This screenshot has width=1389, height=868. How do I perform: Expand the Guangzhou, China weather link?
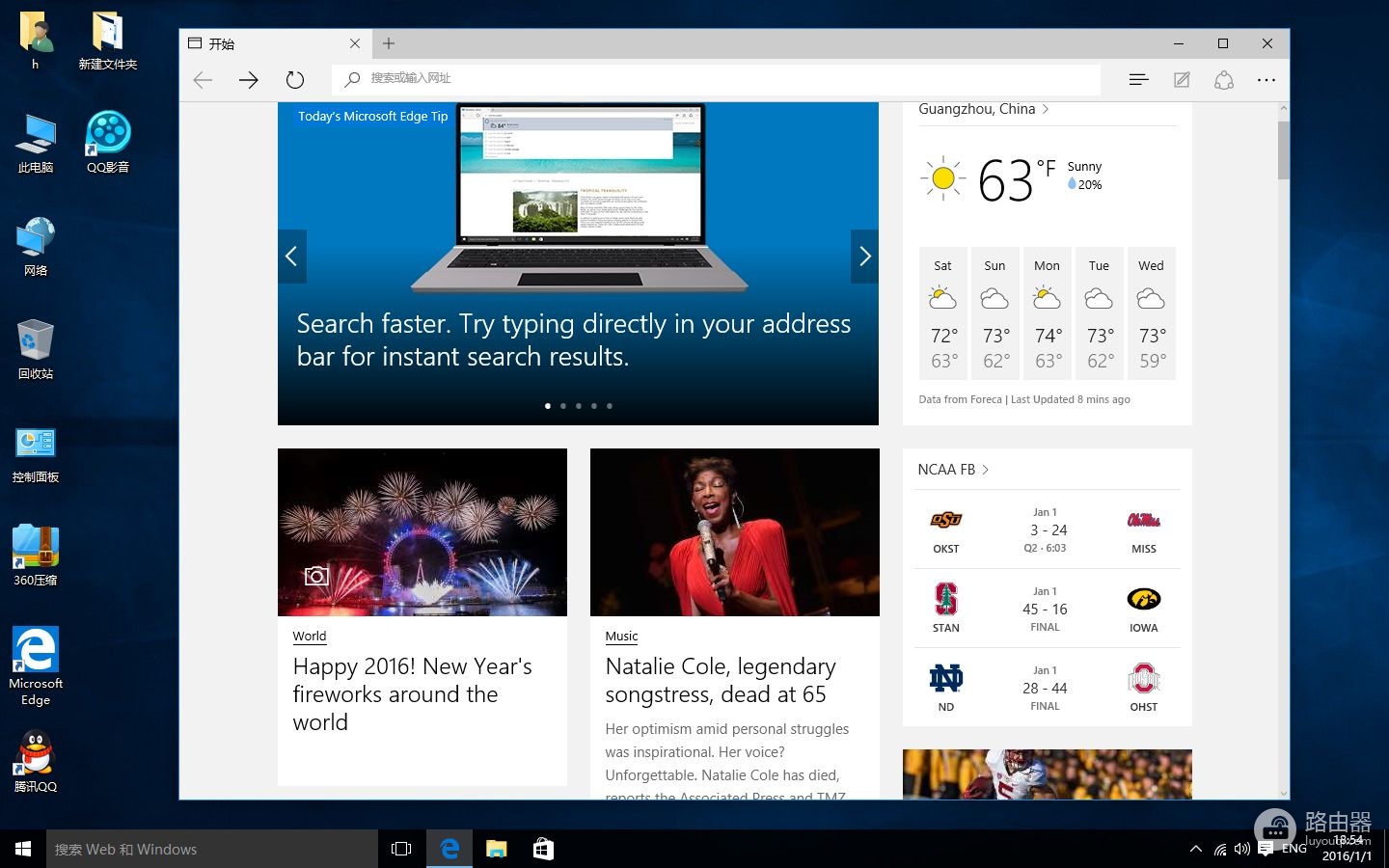tap(984, 109)
